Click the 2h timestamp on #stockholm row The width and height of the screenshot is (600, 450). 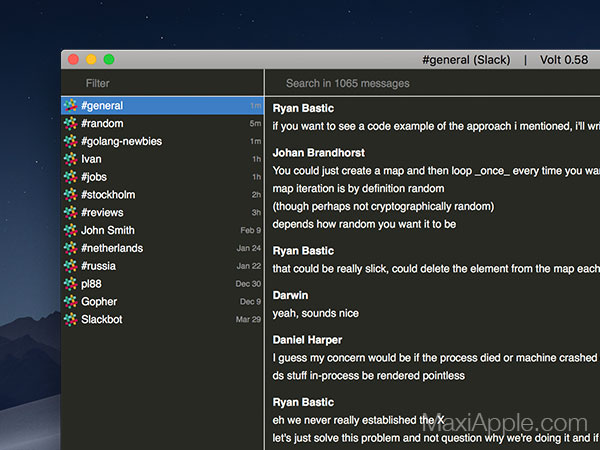256,194
